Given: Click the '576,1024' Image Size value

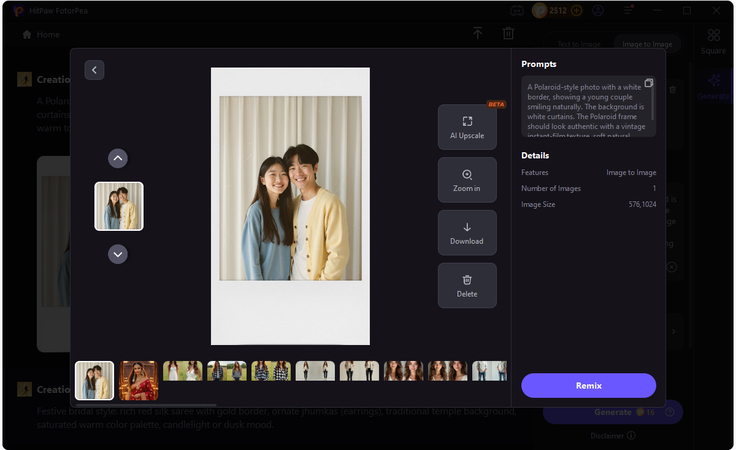Looking at the screenshot, I should (642, 204).
